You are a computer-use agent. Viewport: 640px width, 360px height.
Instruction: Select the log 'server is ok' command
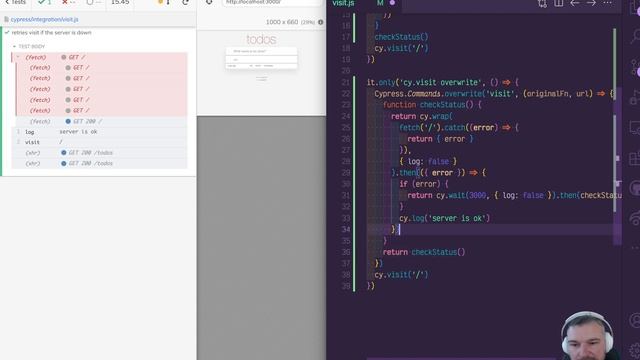point(100,132)
